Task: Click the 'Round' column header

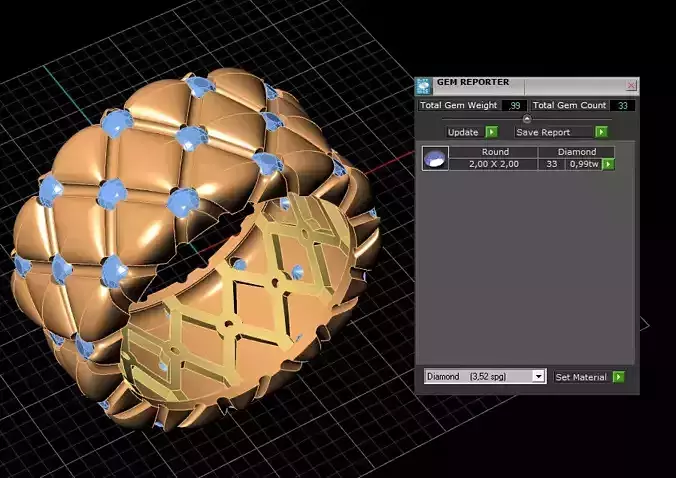Action: tap(495, 152)
